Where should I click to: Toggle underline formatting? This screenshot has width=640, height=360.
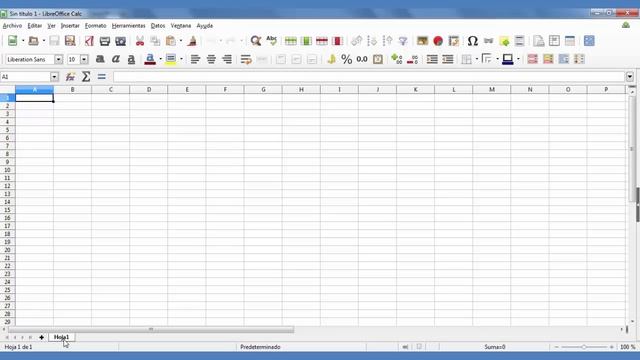point(131,60)
